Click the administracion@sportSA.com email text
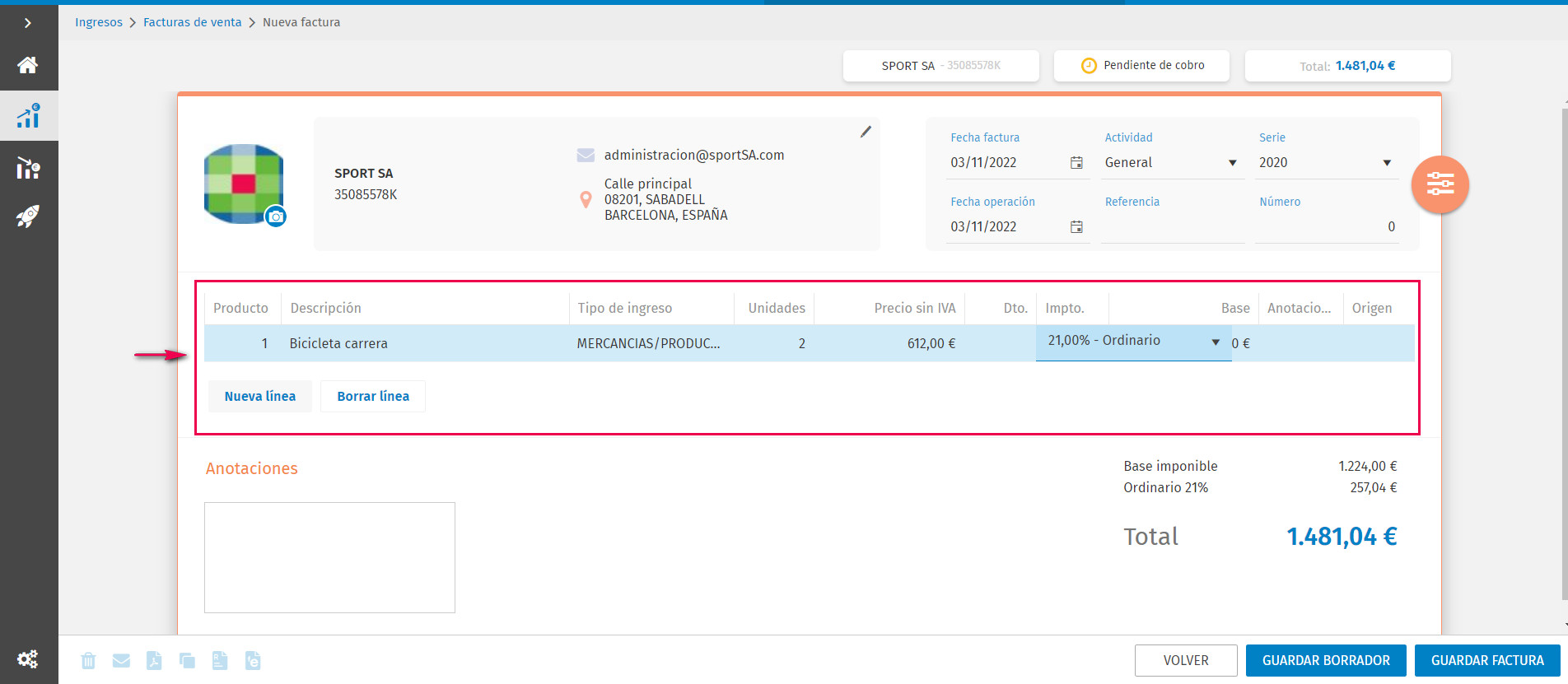Viewport: 1568px width, 684px height. tap(694, 155)
